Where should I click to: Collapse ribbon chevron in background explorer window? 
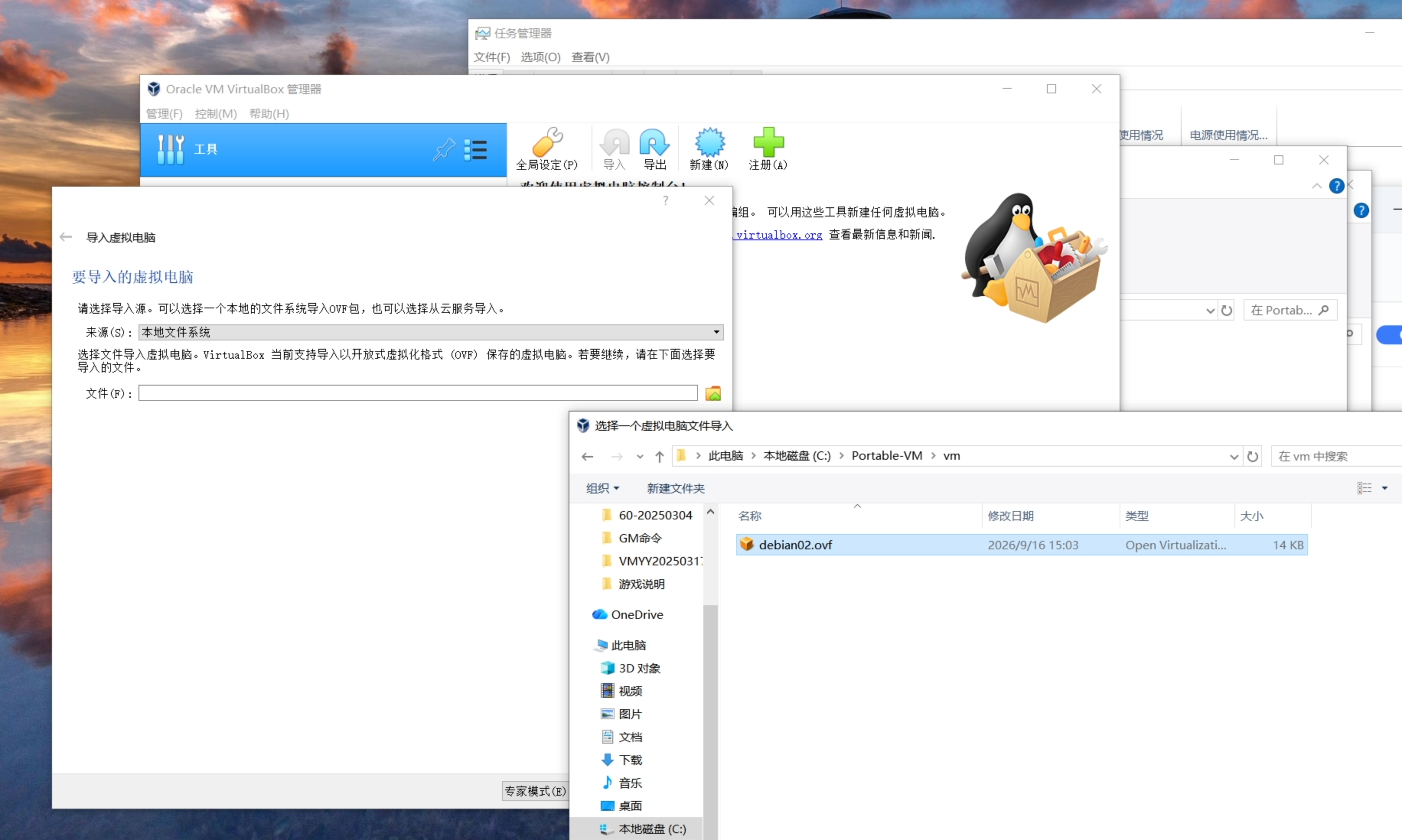tap(1317, 186)
